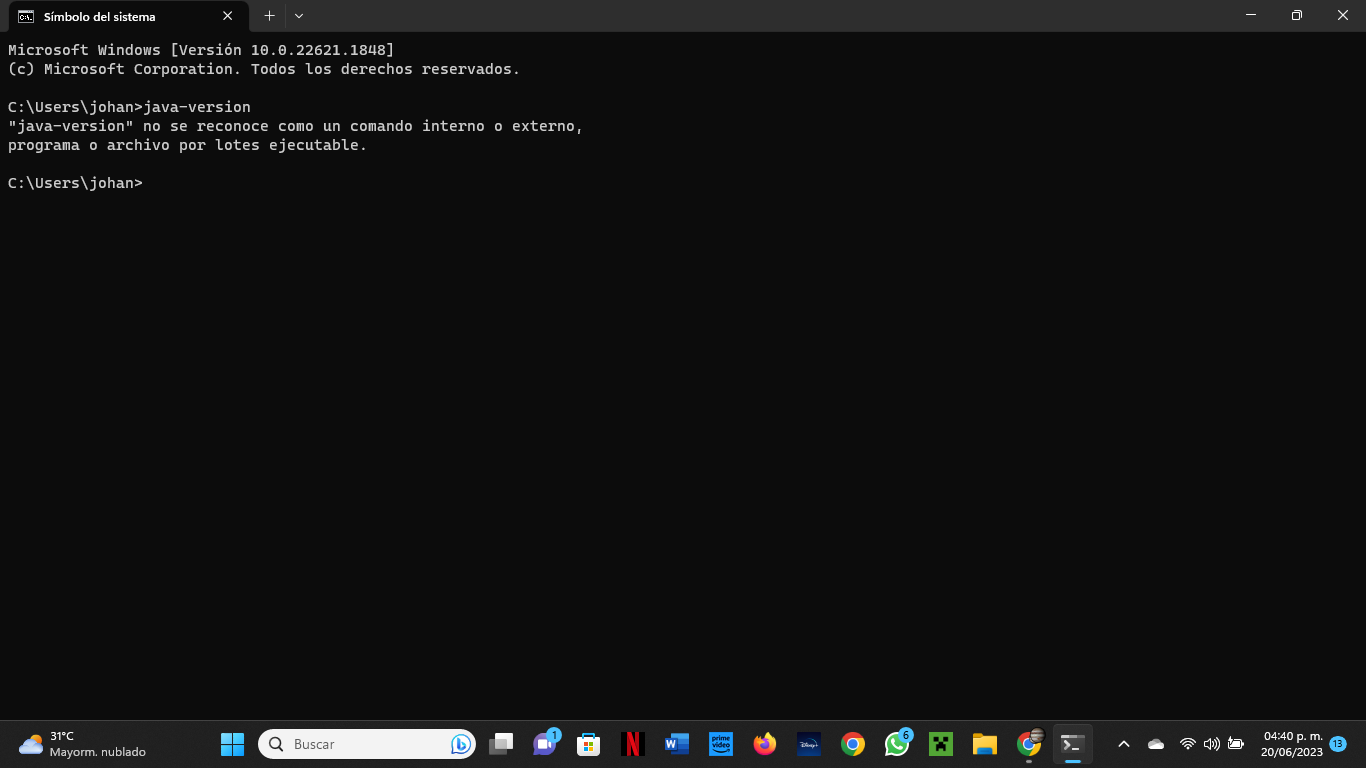Open the OneDrive cloud tray icon
This screenshot has width=1366, height=768.
(1156, 744)
